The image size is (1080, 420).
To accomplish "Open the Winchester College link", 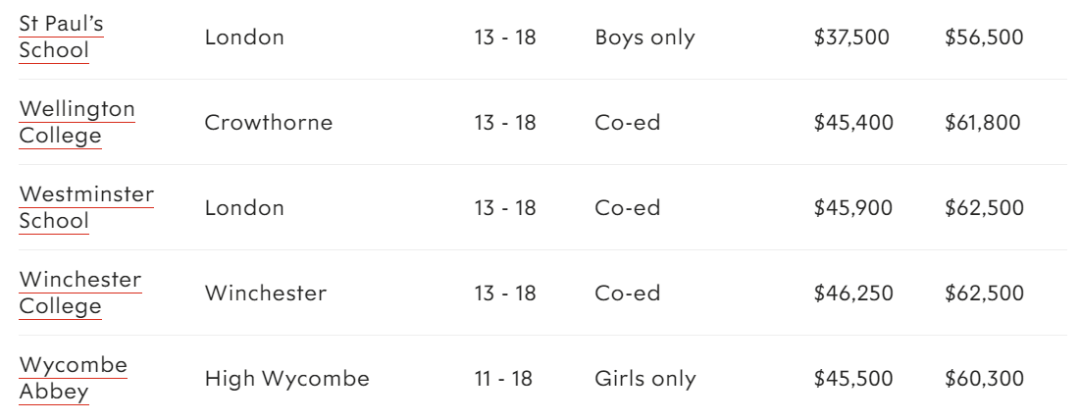I will [x=80, y=293].
